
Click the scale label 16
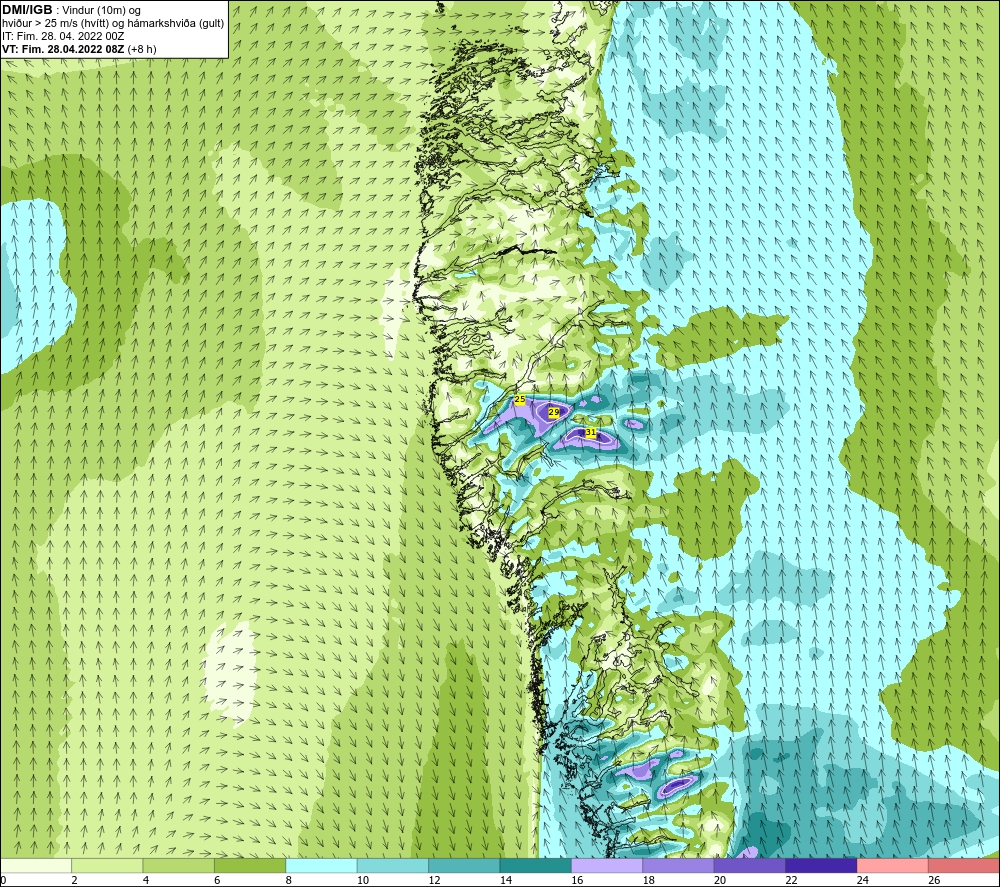[577, 880]
